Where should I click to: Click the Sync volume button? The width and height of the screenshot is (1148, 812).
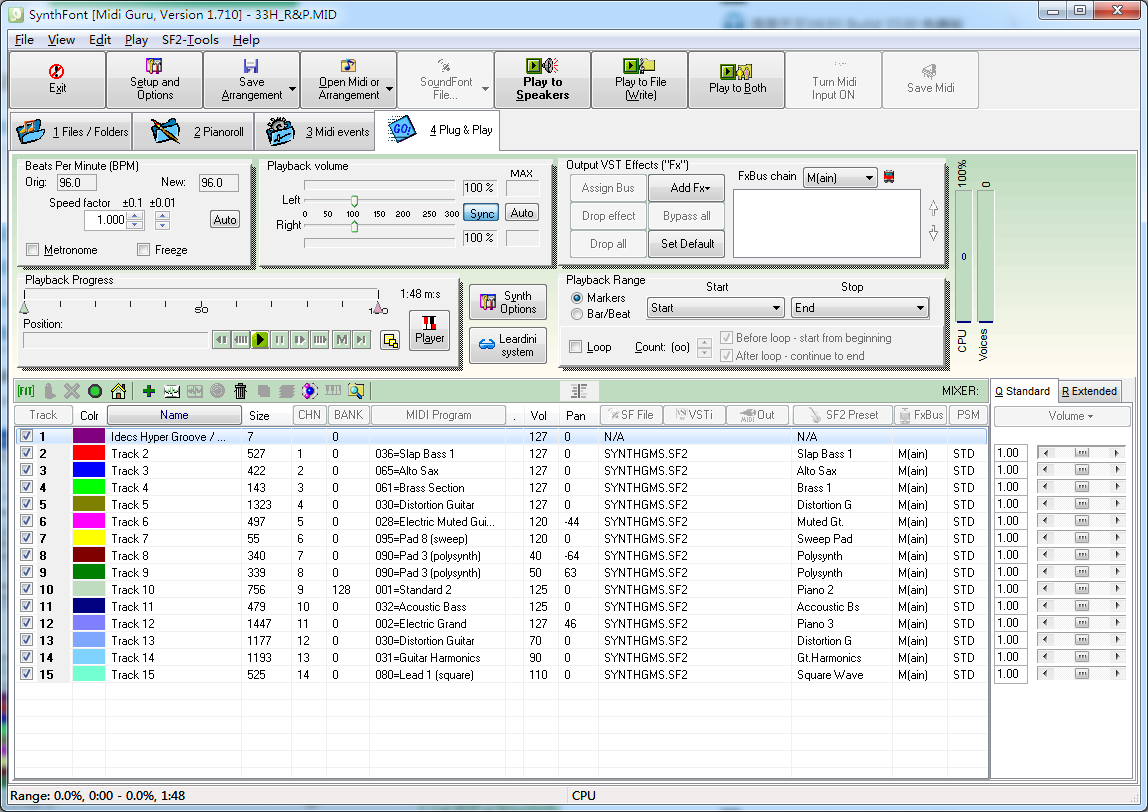pos(481,213)
